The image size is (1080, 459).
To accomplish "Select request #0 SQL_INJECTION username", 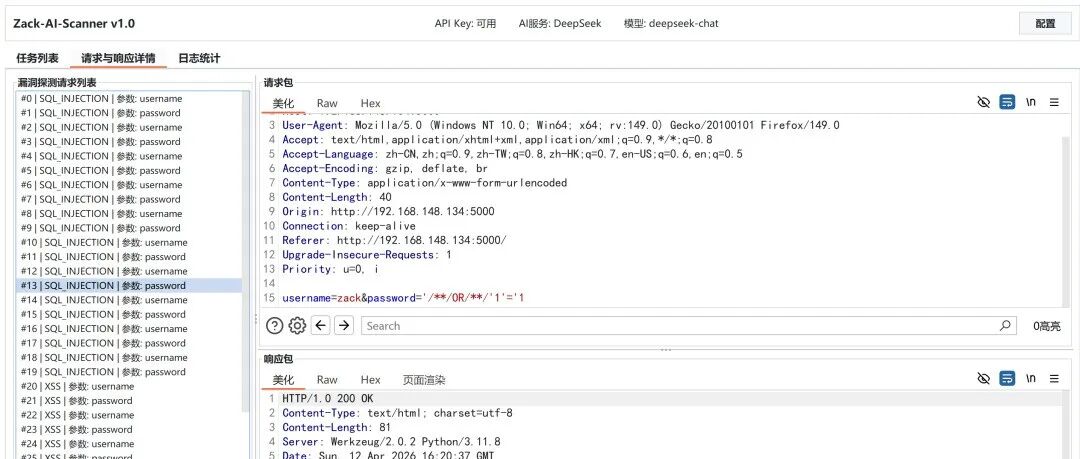I will [x=129, y=99].
